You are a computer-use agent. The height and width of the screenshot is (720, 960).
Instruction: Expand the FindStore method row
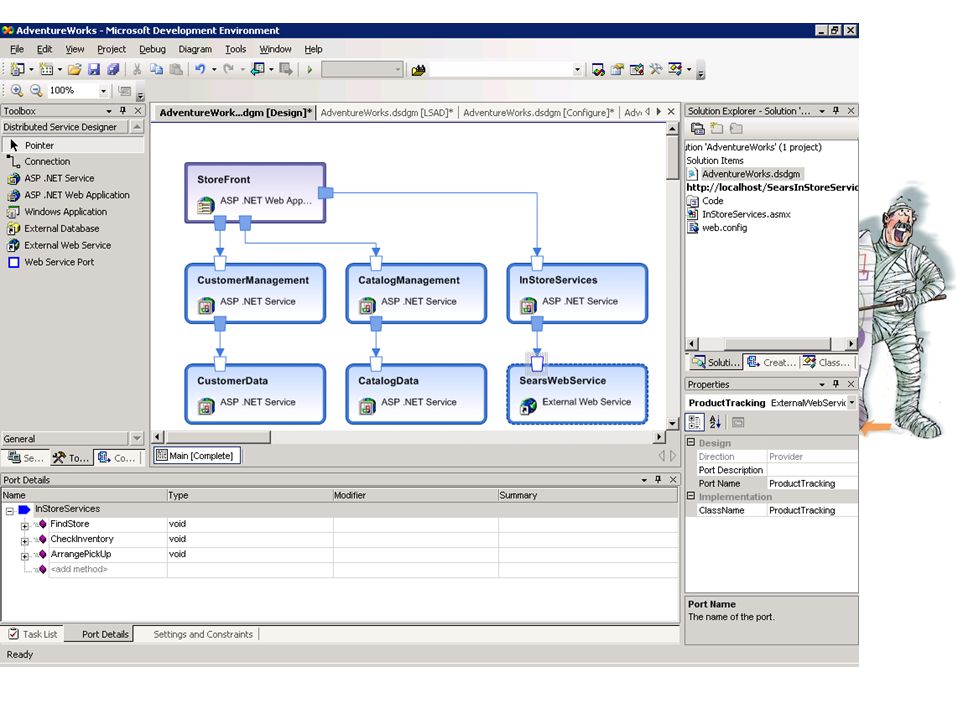point(24,526)
